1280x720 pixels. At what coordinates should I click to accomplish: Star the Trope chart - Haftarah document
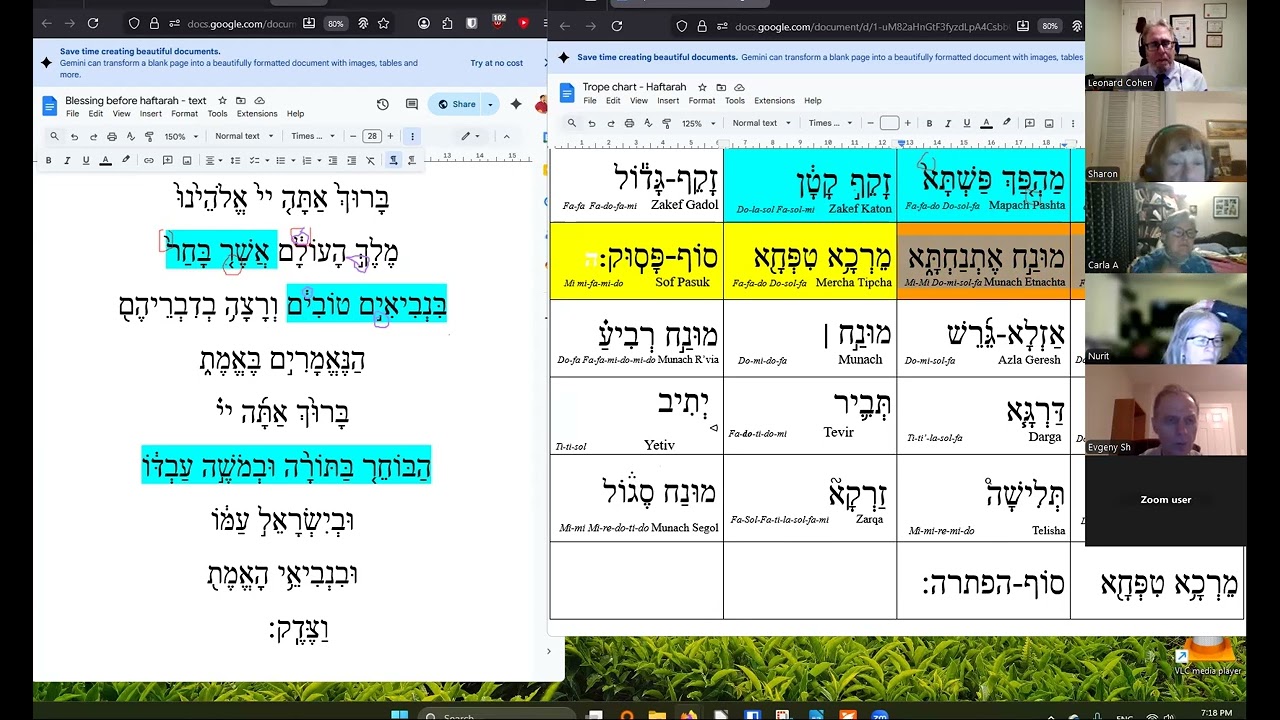[x=702, y=87]
